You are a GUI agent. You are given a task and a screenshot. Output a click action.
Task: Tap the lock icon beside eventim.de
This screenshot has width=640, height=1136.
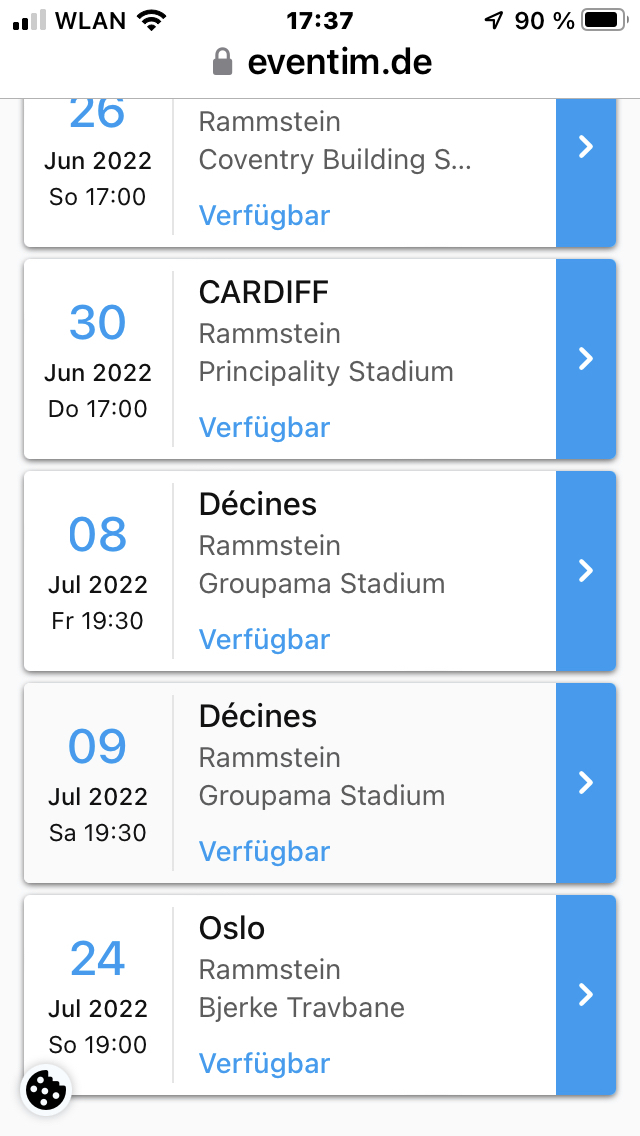222,63
